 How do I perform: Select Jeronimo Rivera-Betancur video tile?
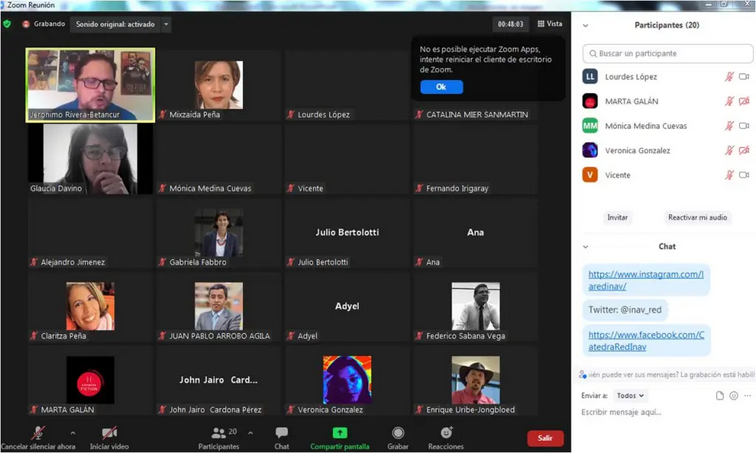90,85
